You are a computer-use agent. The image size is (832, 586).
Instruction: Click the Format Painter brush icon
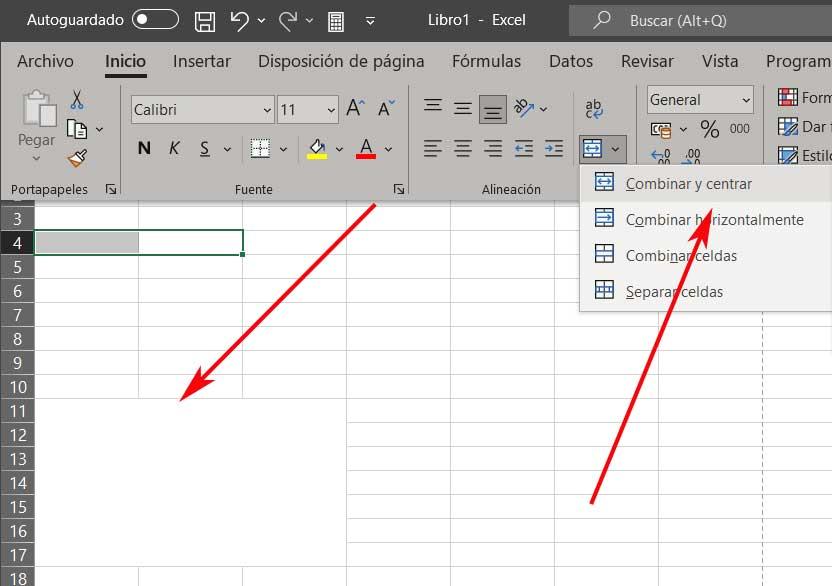point(77,158)
